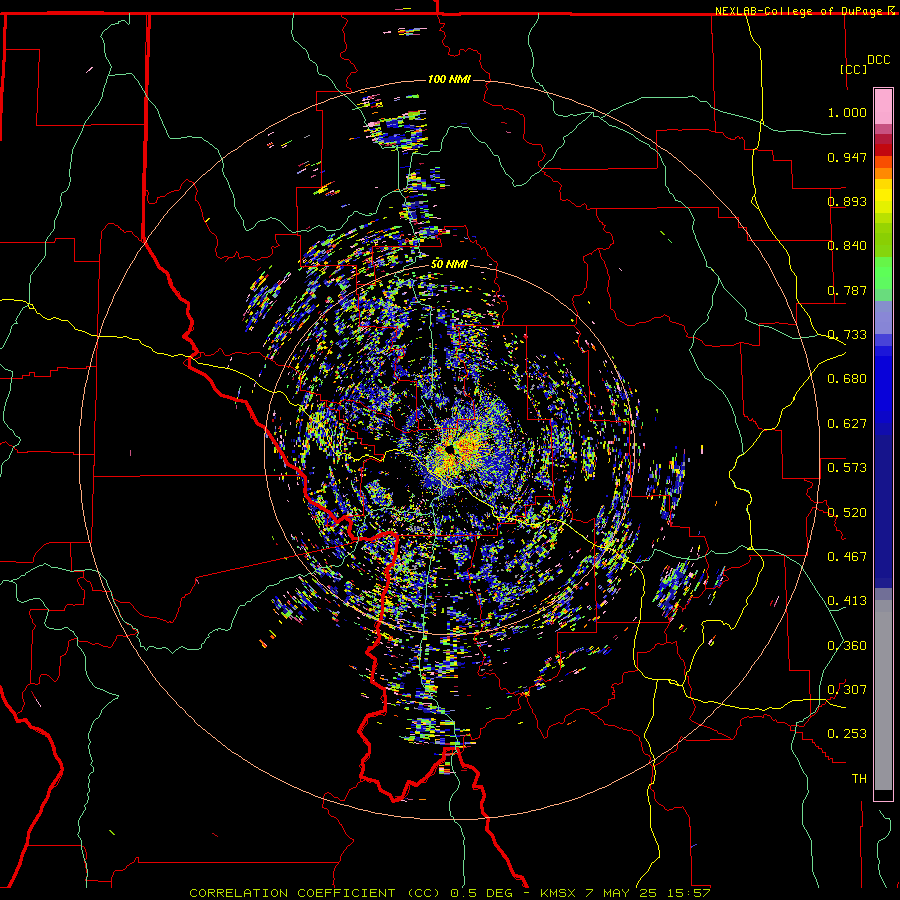Viewport: 900px width, 900px height.
Task: Click the TH threshold legend label
Action: tap(859, 779)
